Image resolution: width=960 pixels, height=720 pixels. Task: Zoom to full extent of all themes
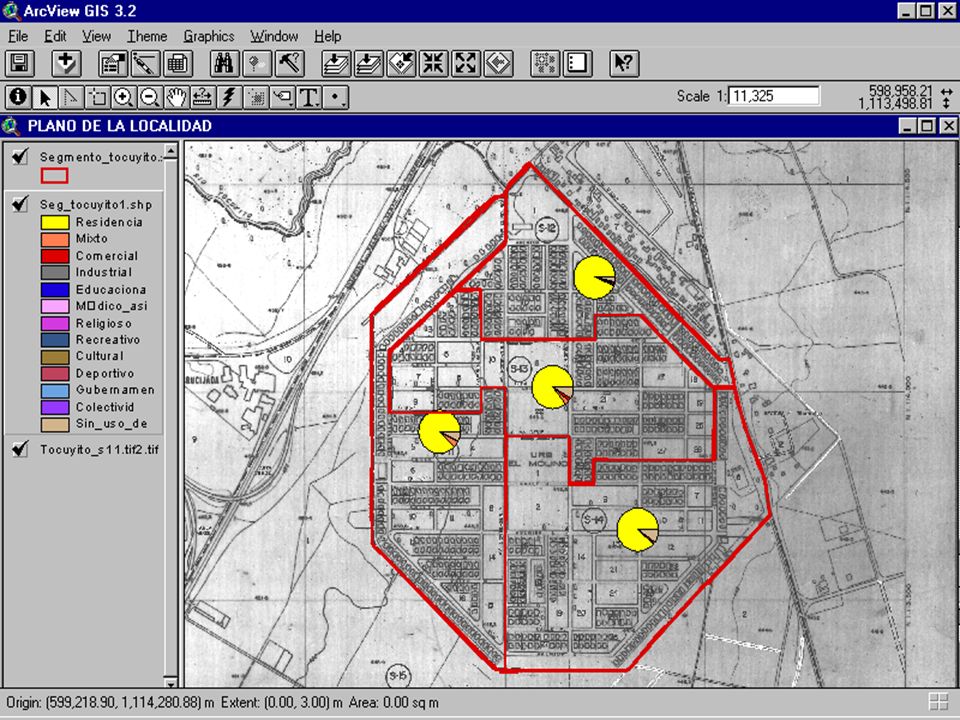coord(336,64)
